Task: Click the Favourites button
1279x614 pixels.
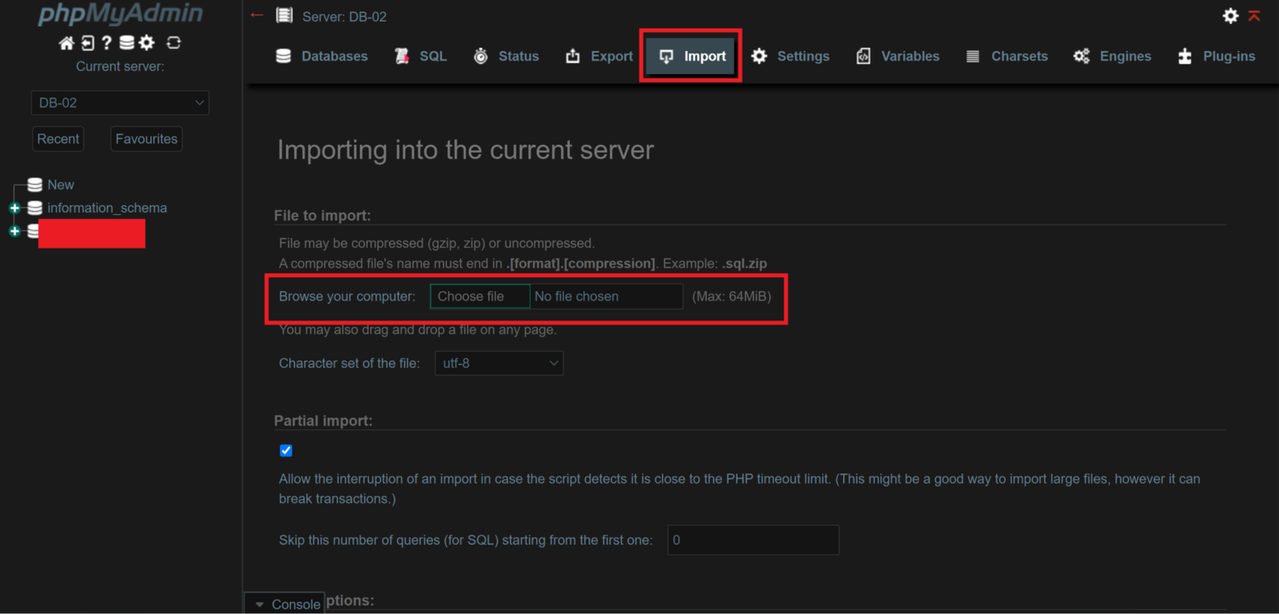Action: [x=146, y=139]
